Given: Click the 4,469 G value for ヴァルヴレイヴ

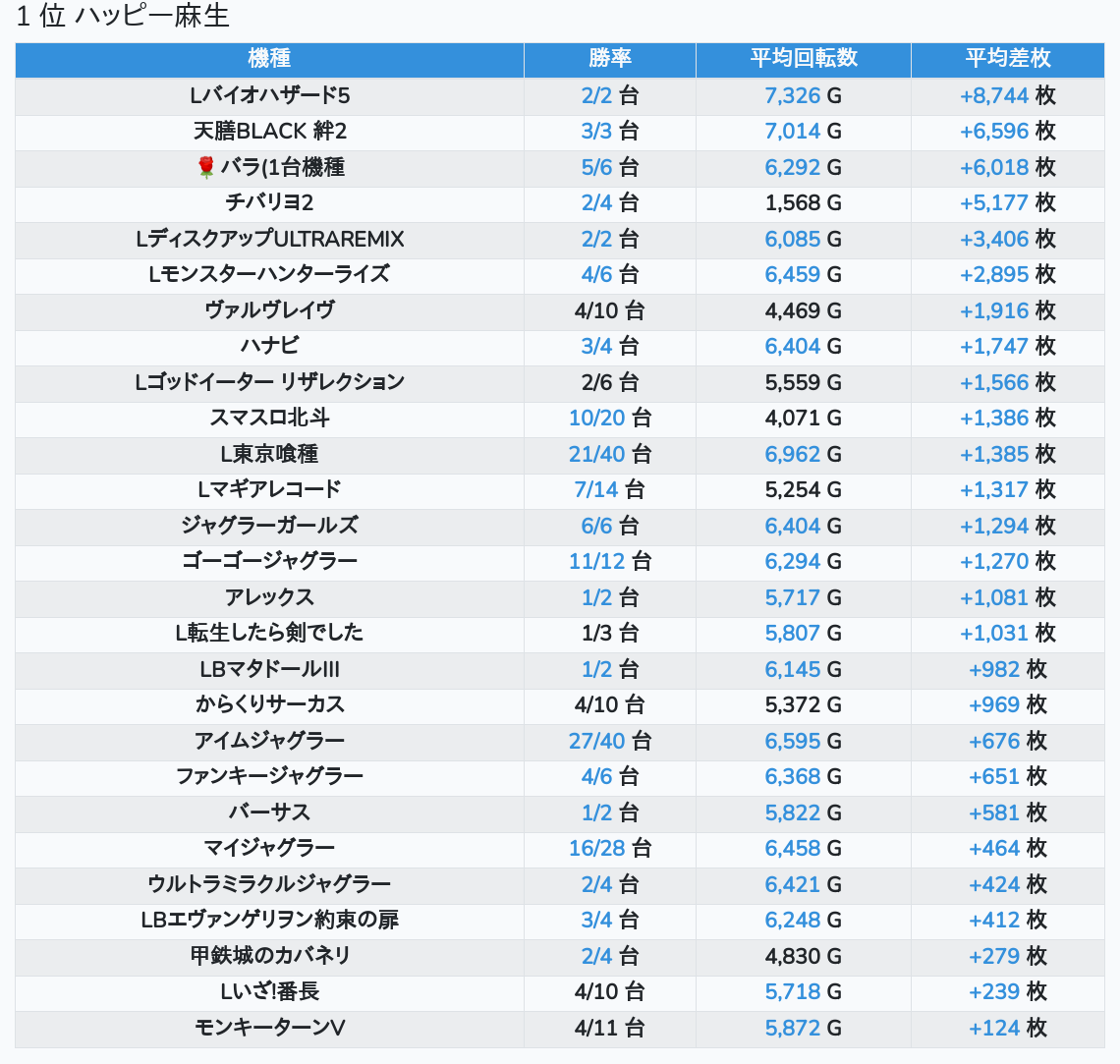Looking at the screenshot, I should [804, 310].
